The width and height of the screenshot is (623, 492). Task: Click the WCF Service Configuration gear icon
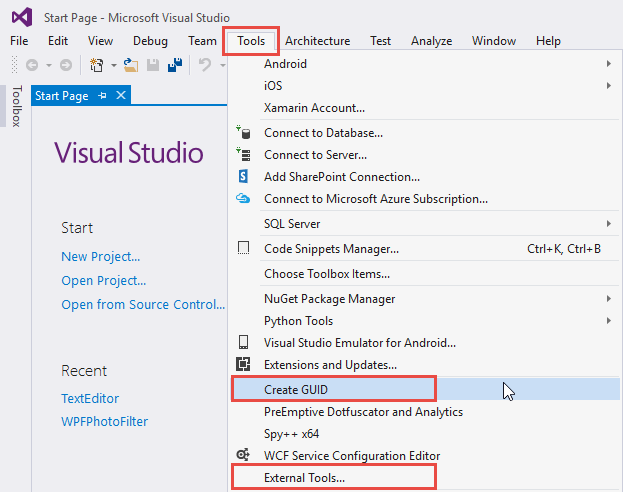click(x=243, y=455)
